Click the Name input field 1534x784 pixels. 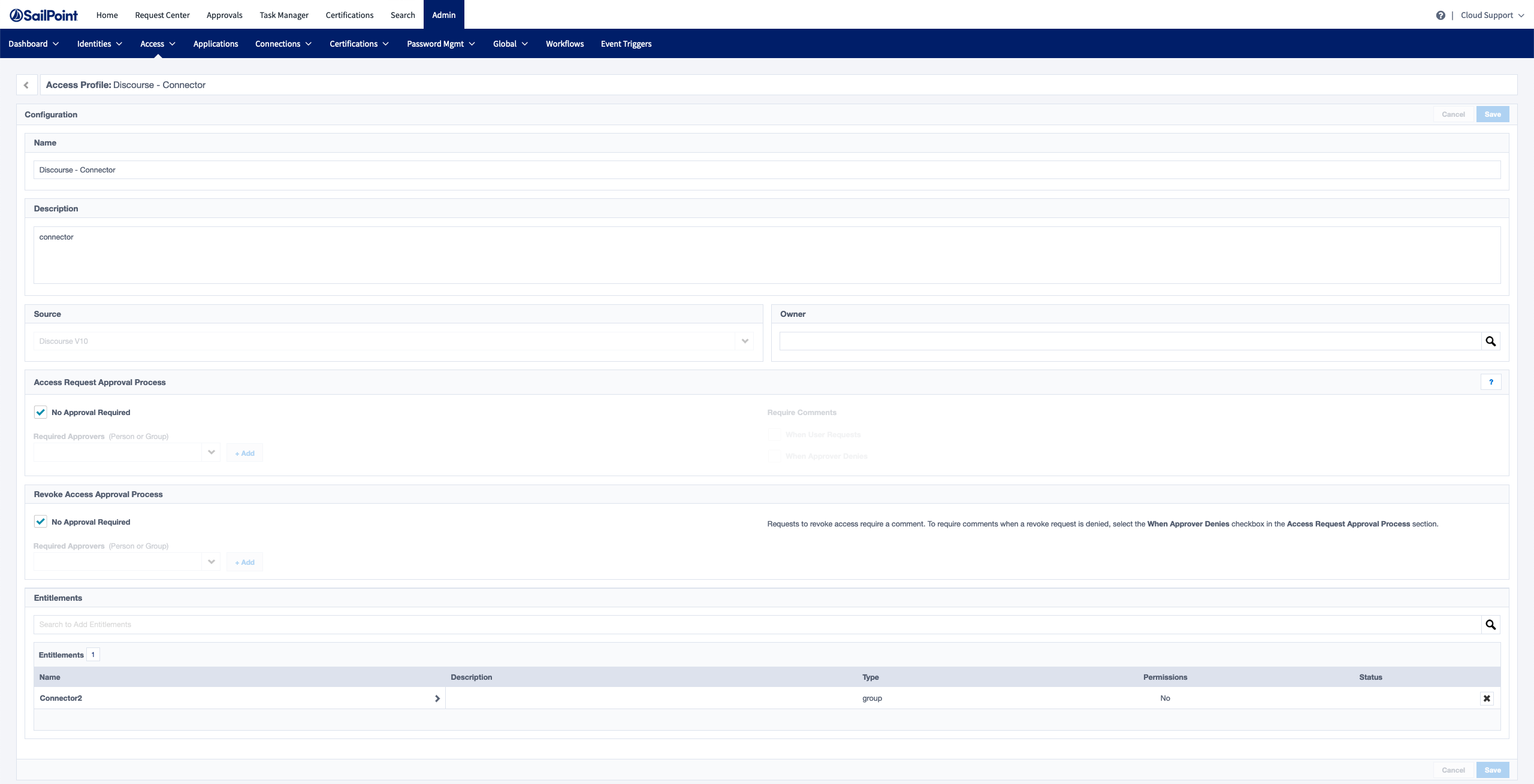pos(767,170)
